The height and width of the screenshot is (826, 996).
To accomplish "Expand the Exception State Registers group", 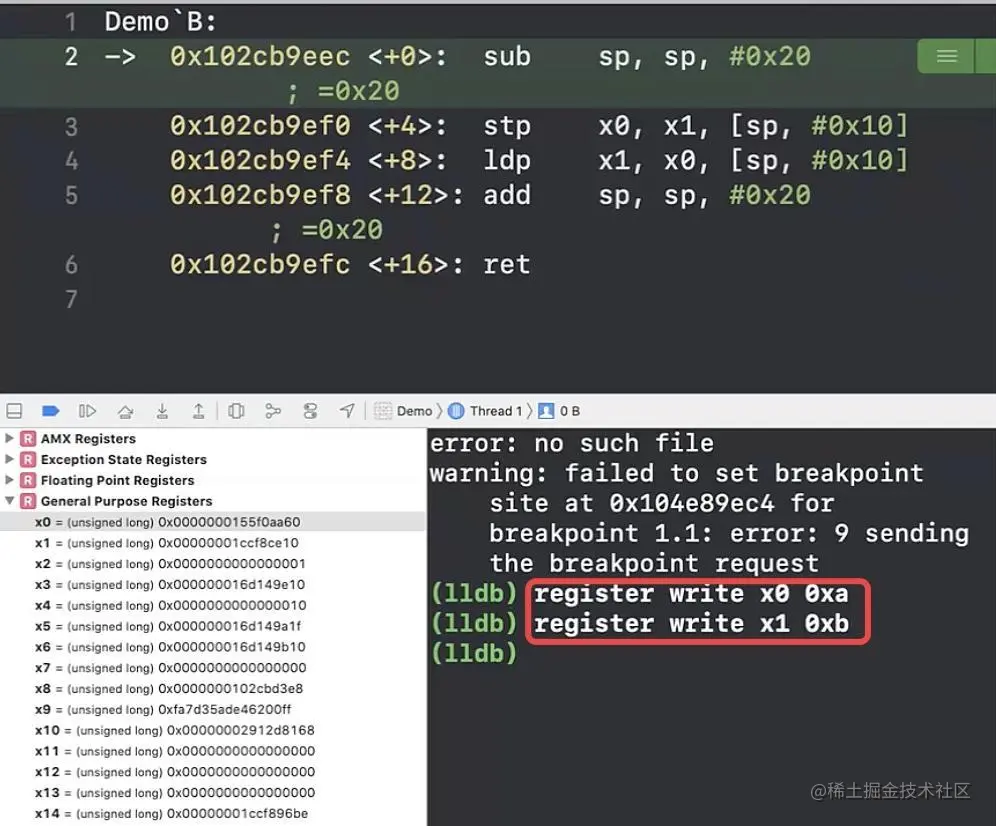I will pyautogui.click(x=10, y=459).
